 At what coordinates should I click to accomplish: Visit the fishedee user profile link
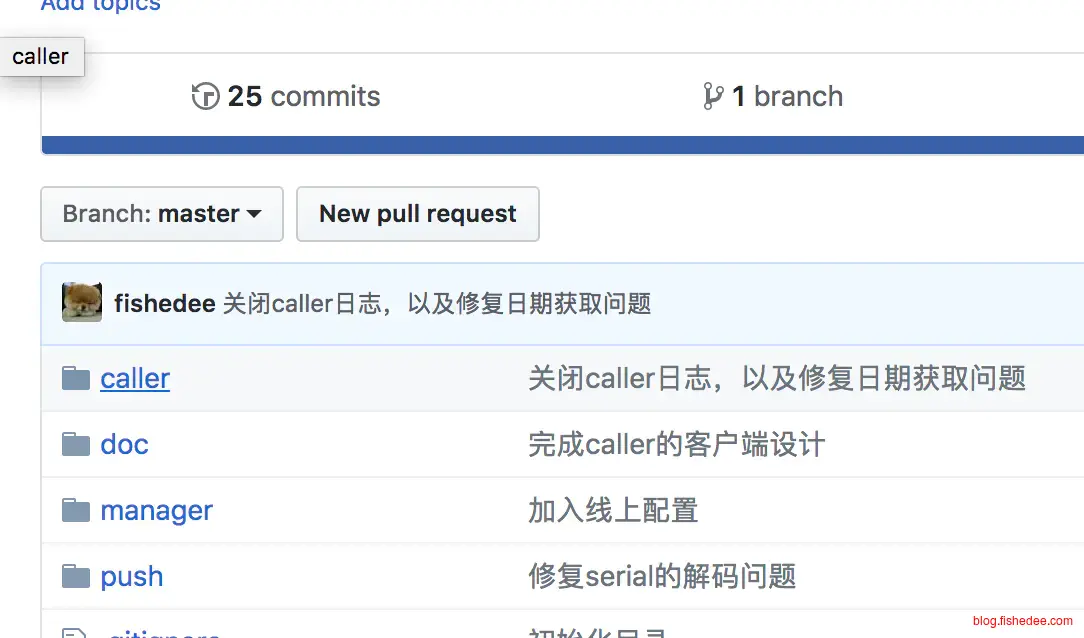[x=165, y=303]
